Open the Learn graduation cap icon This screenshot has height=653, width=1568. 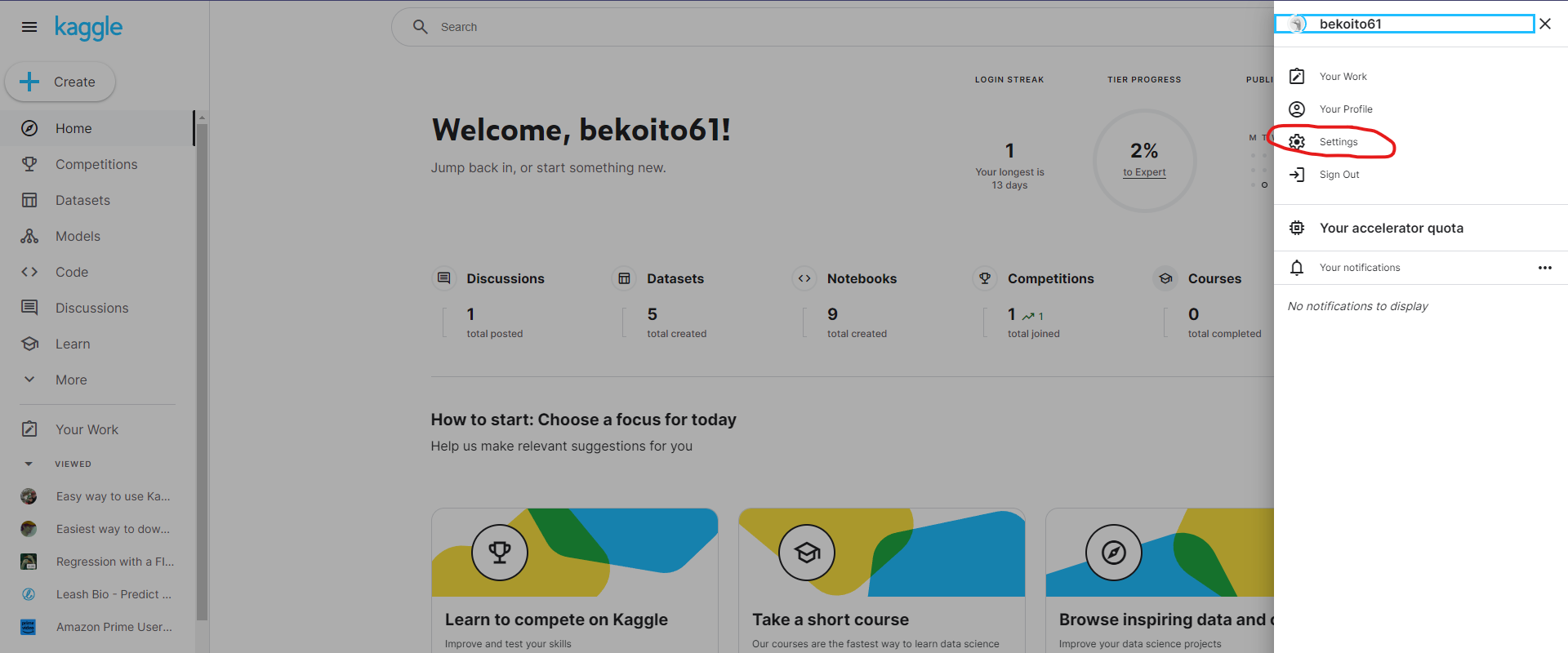[29, 344]
